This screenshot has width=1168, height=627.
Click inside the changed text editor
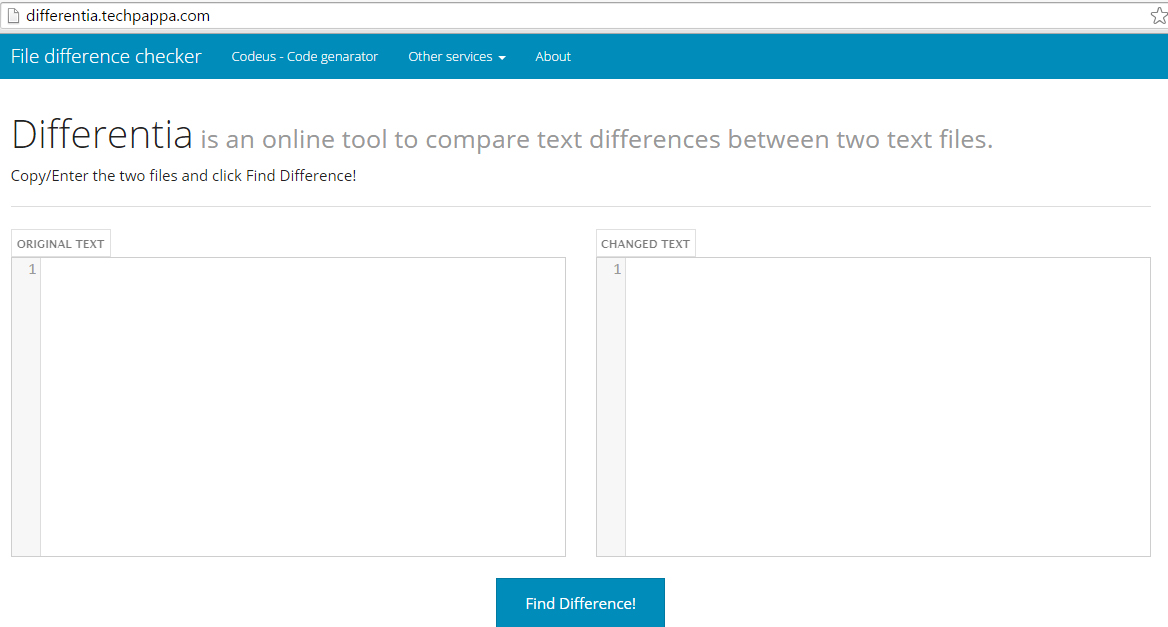(x=885, y=400)
